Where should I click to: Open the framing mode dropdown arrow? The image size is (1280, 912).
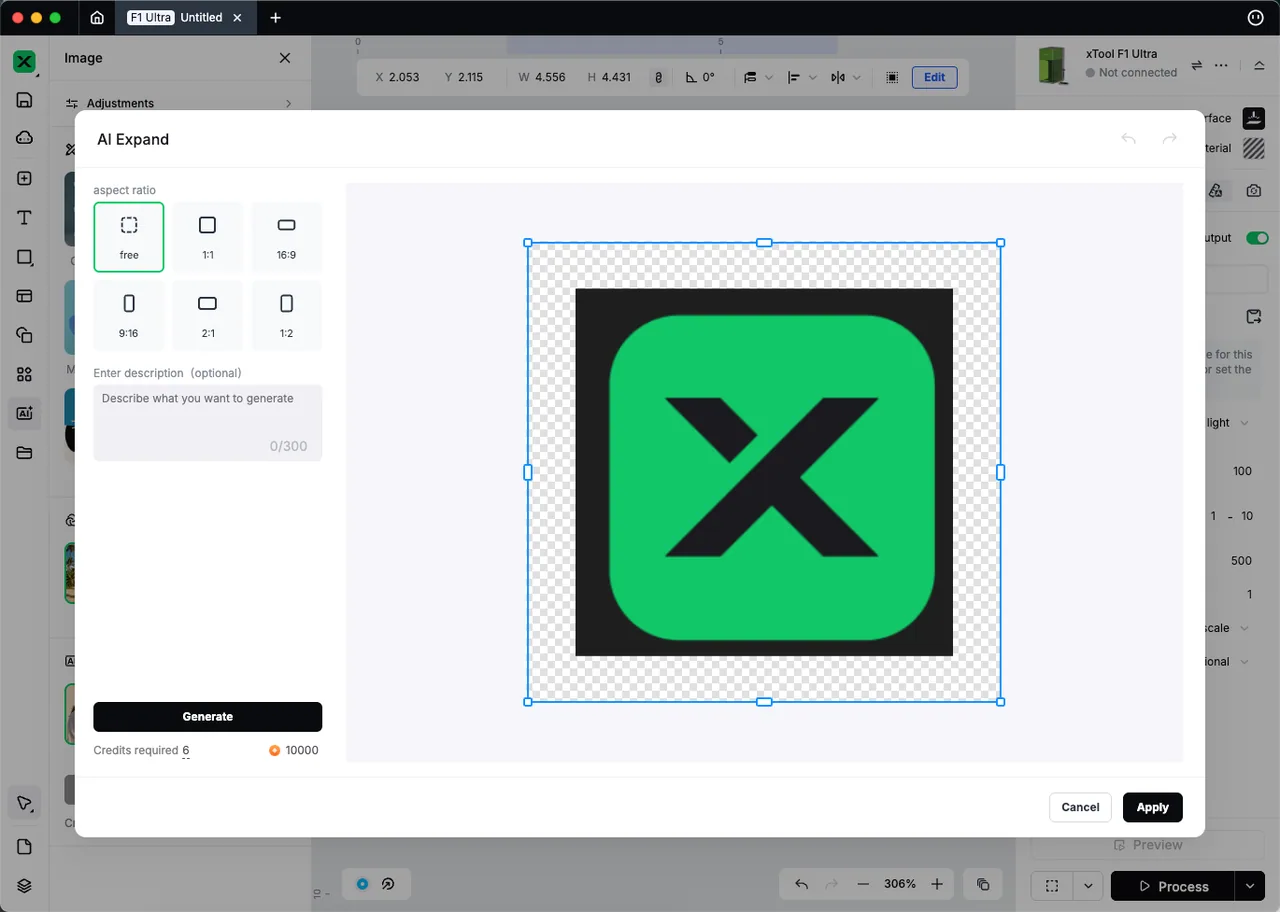coord(1088,886)
